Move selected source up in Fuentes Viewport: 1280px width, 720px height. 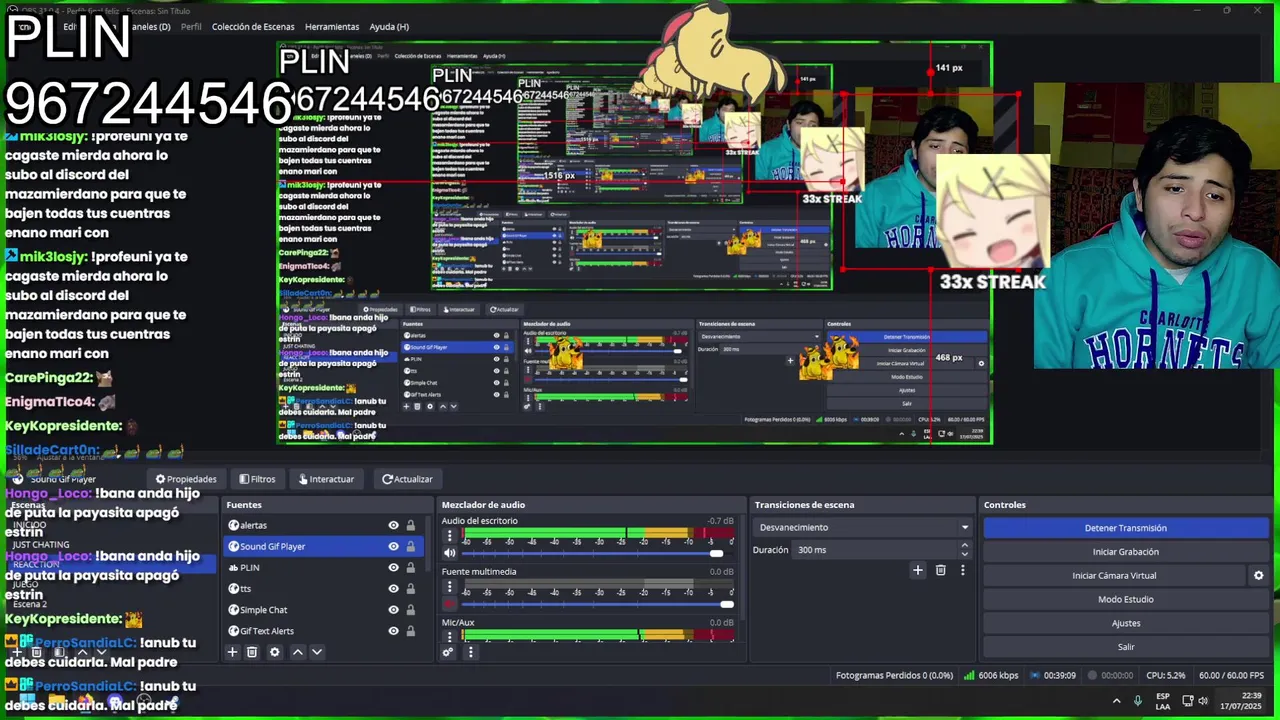coord(297,652)
